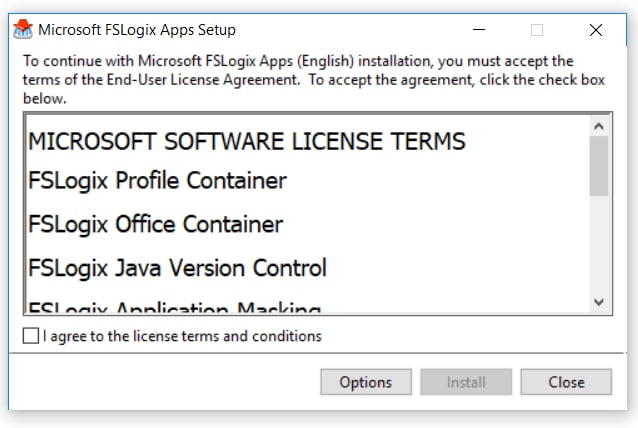638x428 pixels.
Task: Minimize the FSLogix Apps Setup window
Action: [x=482, y=30]
